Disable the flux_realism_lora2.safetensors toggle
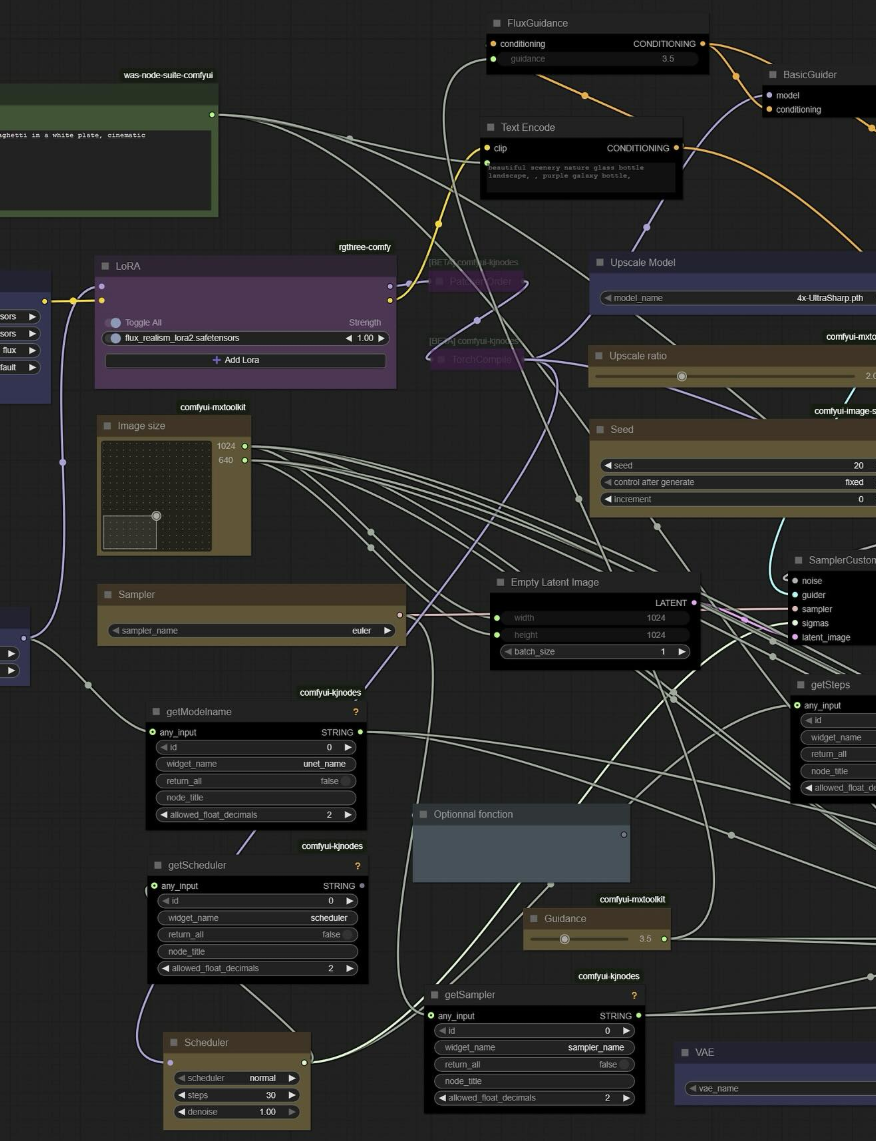 116,339
